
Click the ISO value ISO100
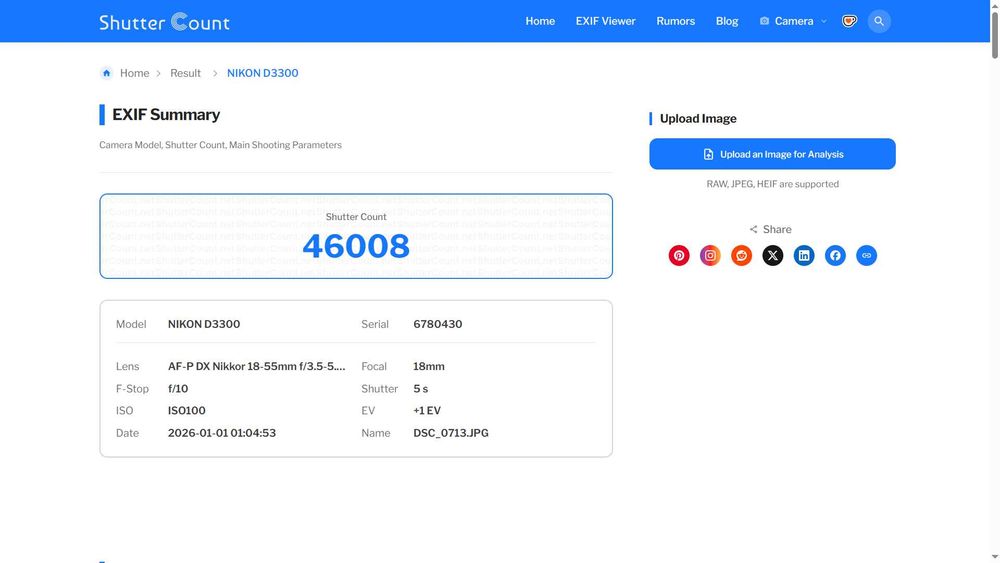tap(186, 411)
